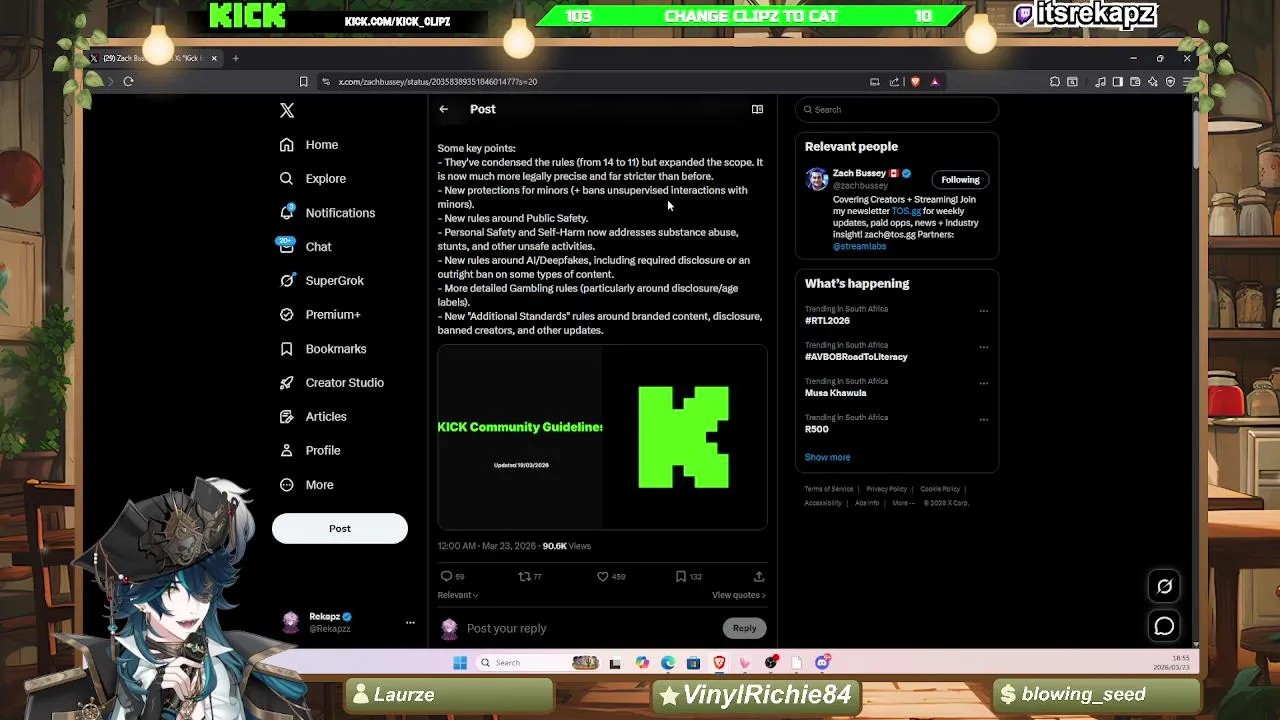1280x720 pixels.
Task: Click the grey Reply button
Action: click(744, 628)
